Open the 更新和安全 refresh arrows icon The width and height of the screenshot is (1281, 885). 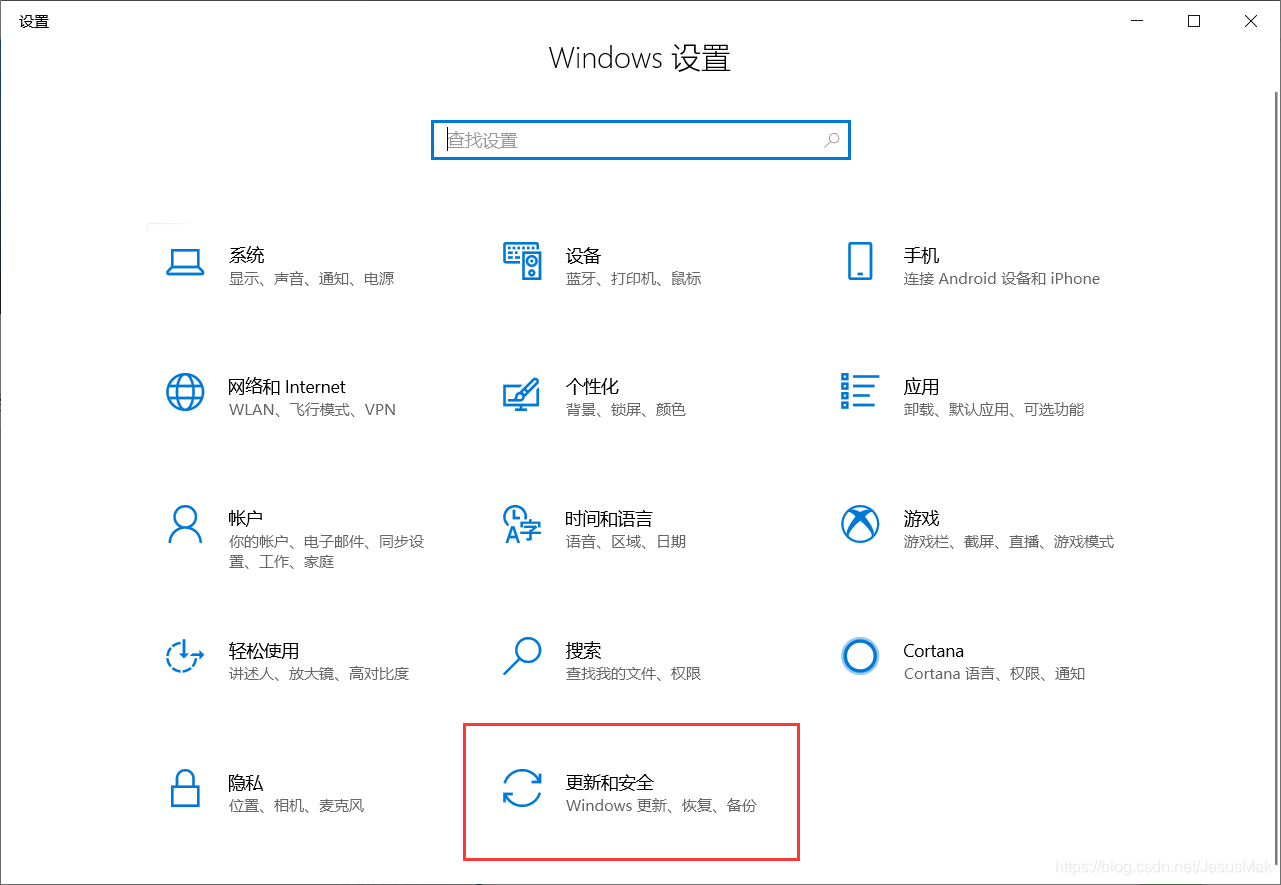pos(522,788)
